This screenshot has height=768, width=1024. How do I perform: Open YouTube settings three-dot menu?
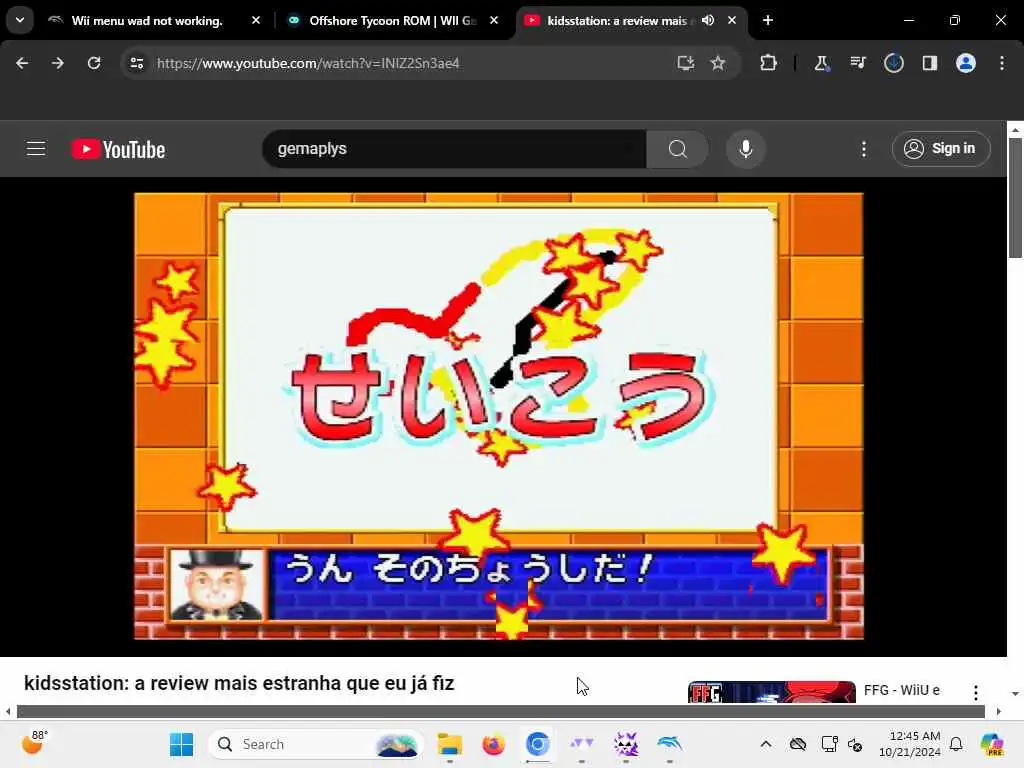coord(863,149)
